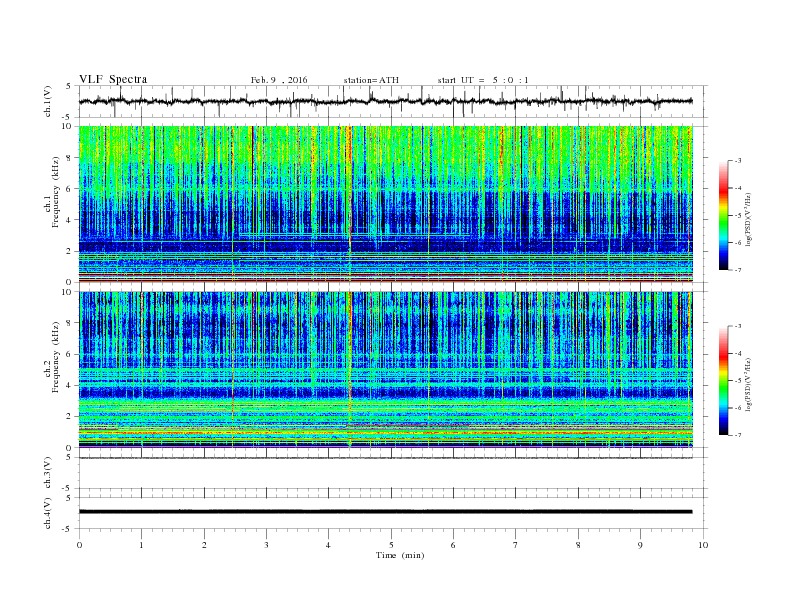Click the "VLF Spectra" title text
The image size is (792, 612).
(x=113, y=79)
